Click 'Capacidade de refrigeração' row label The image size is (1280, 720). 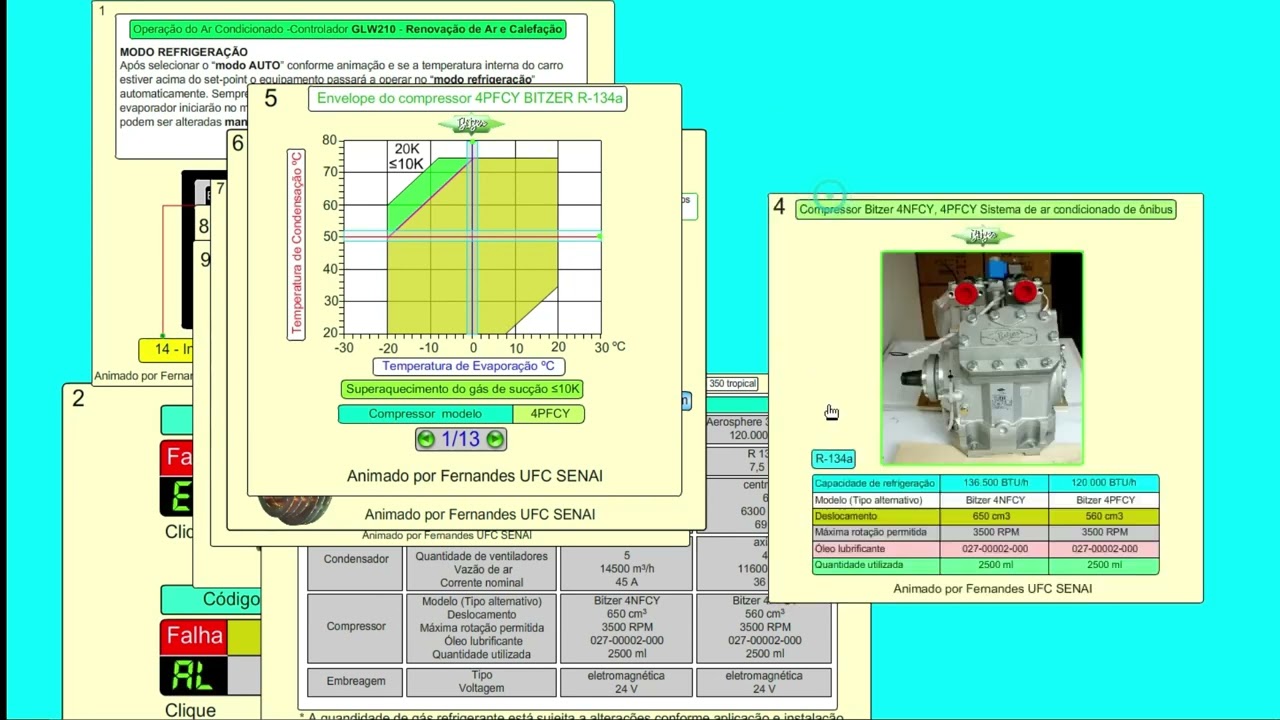pyautogui.click(x=876, y=483)
